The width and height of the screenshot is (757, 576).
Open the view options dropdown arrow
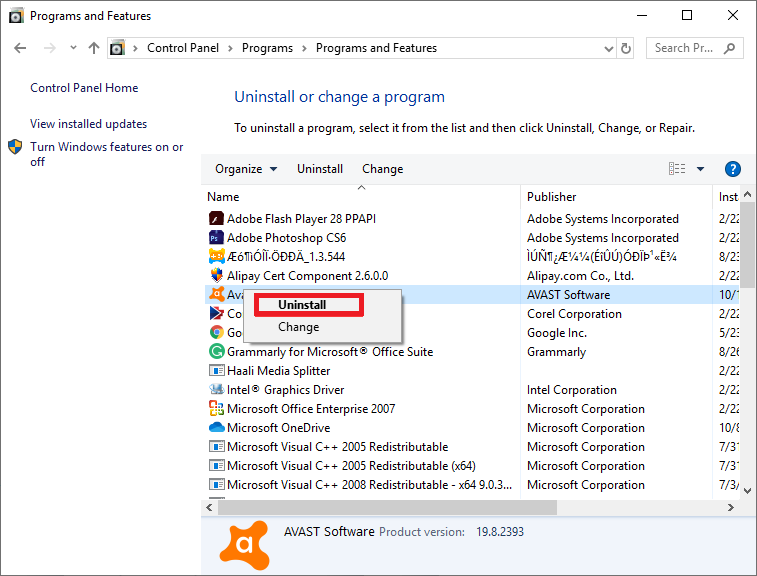coord(700,169)
